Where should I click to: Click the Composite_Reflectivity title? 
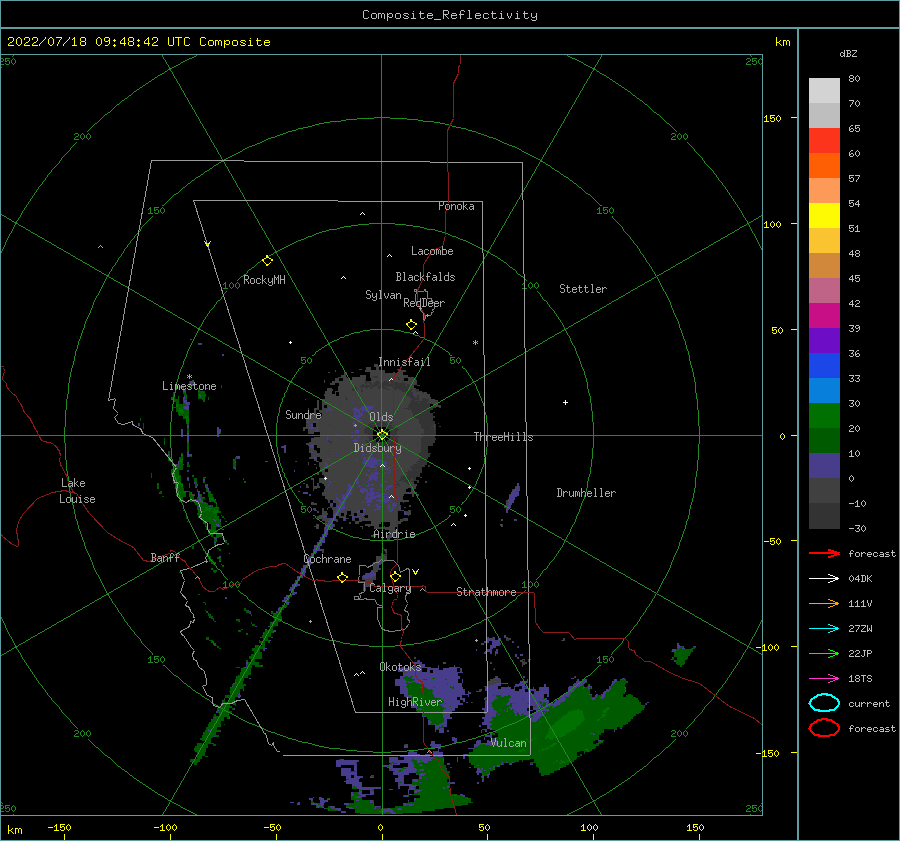click(450, 15)
